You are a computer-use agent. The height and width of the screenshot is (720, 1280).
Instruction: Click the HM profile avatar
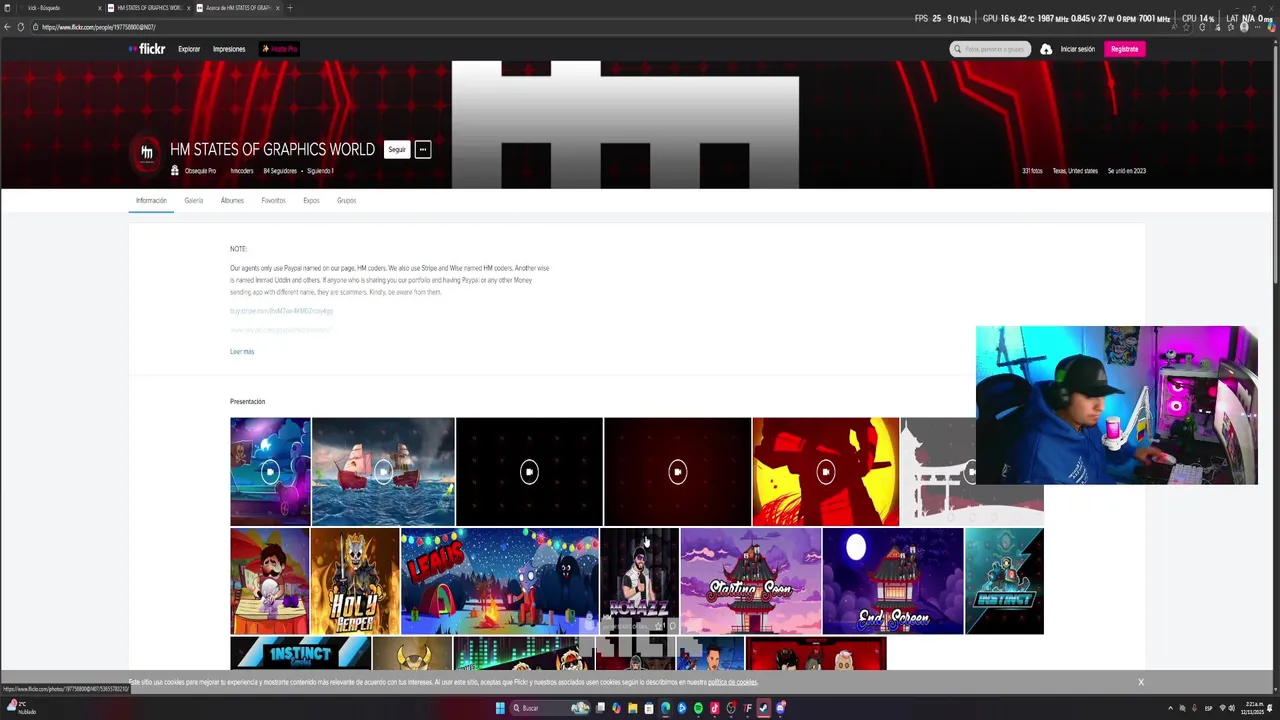tap(147, 152)
